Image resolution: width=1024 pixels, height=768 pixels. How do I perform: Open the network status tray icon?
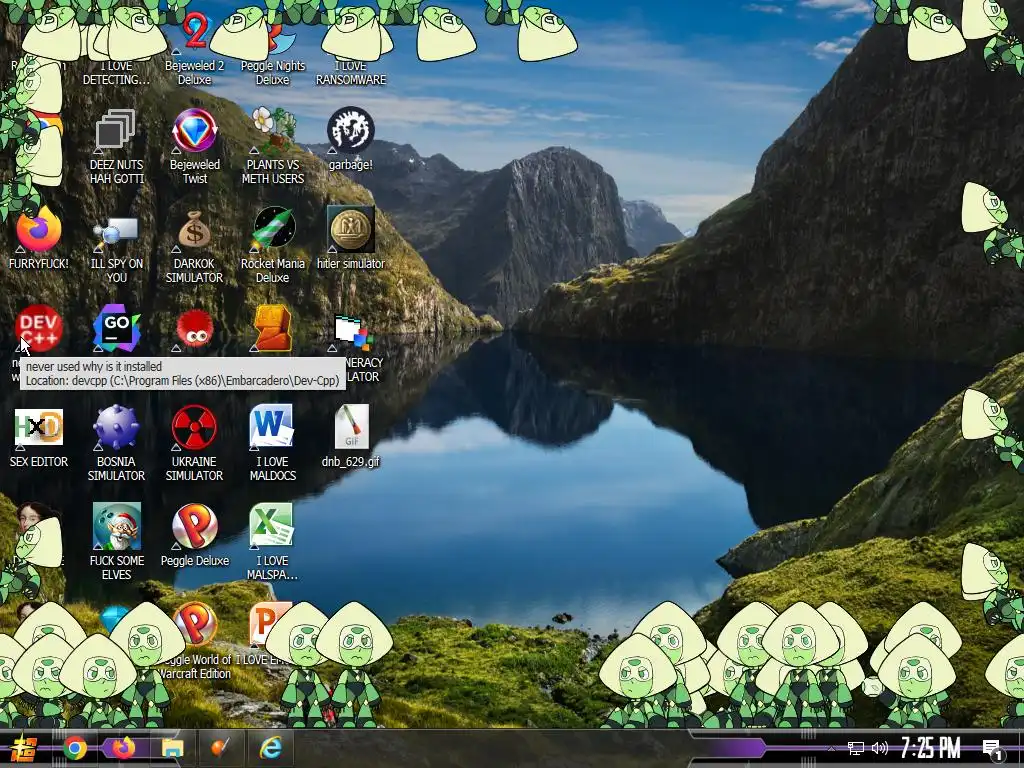(856, 748)
